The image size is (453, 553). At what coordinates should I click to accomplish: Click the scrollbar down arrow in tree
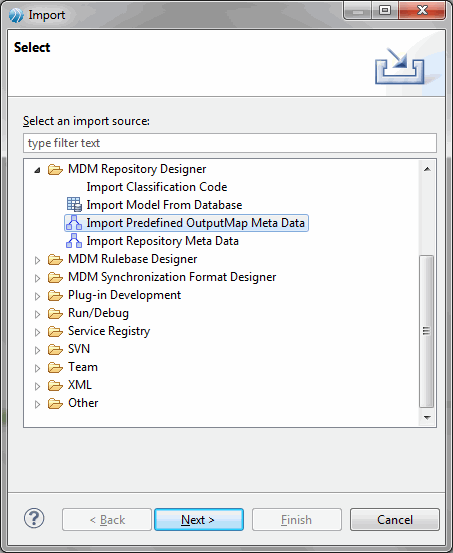[x=427, y=418]
